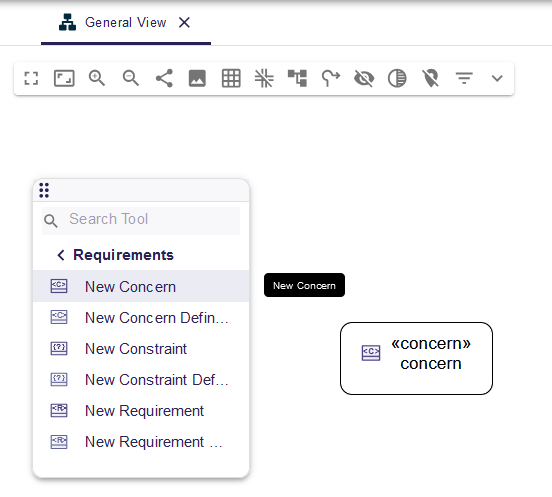Viewport: 552px width, 497px height.
Task: Click the New Concern row icon
Action: pyautogui.click(x=59, y=286)
